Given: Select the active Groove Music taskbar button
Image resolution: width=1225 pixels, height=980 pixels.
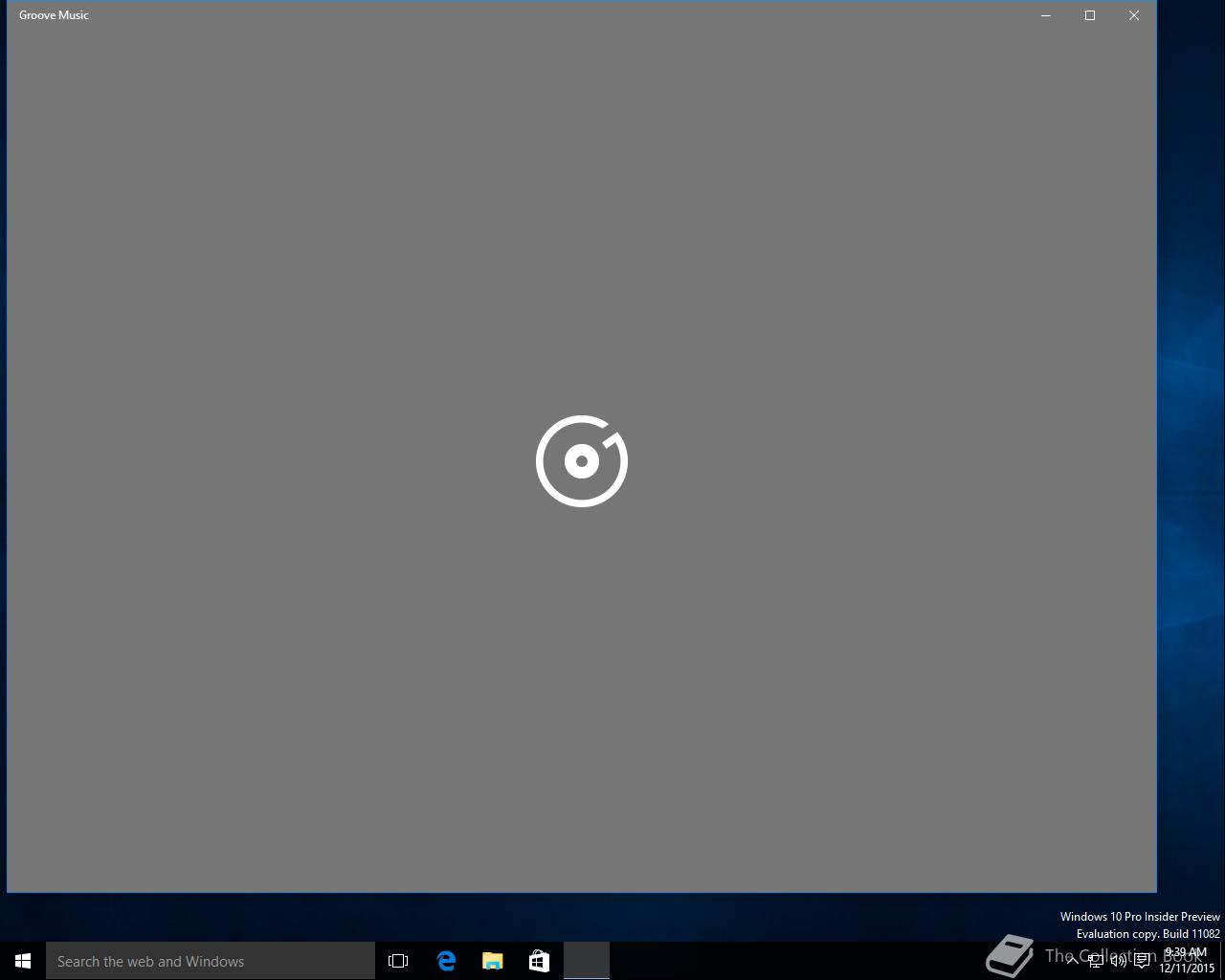Looking at the screenshot, I should point(587,961).
